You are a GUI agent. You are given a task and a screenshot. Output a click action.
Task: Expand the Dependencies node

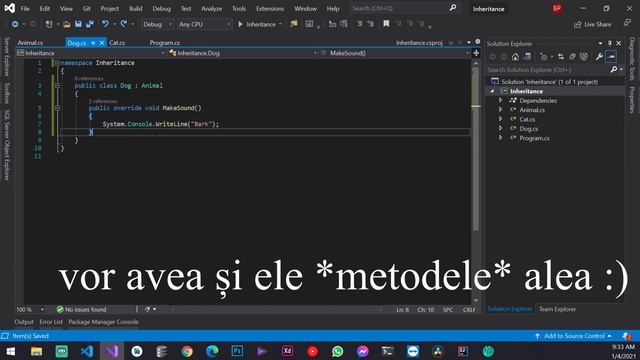click(x=500, y=100)
